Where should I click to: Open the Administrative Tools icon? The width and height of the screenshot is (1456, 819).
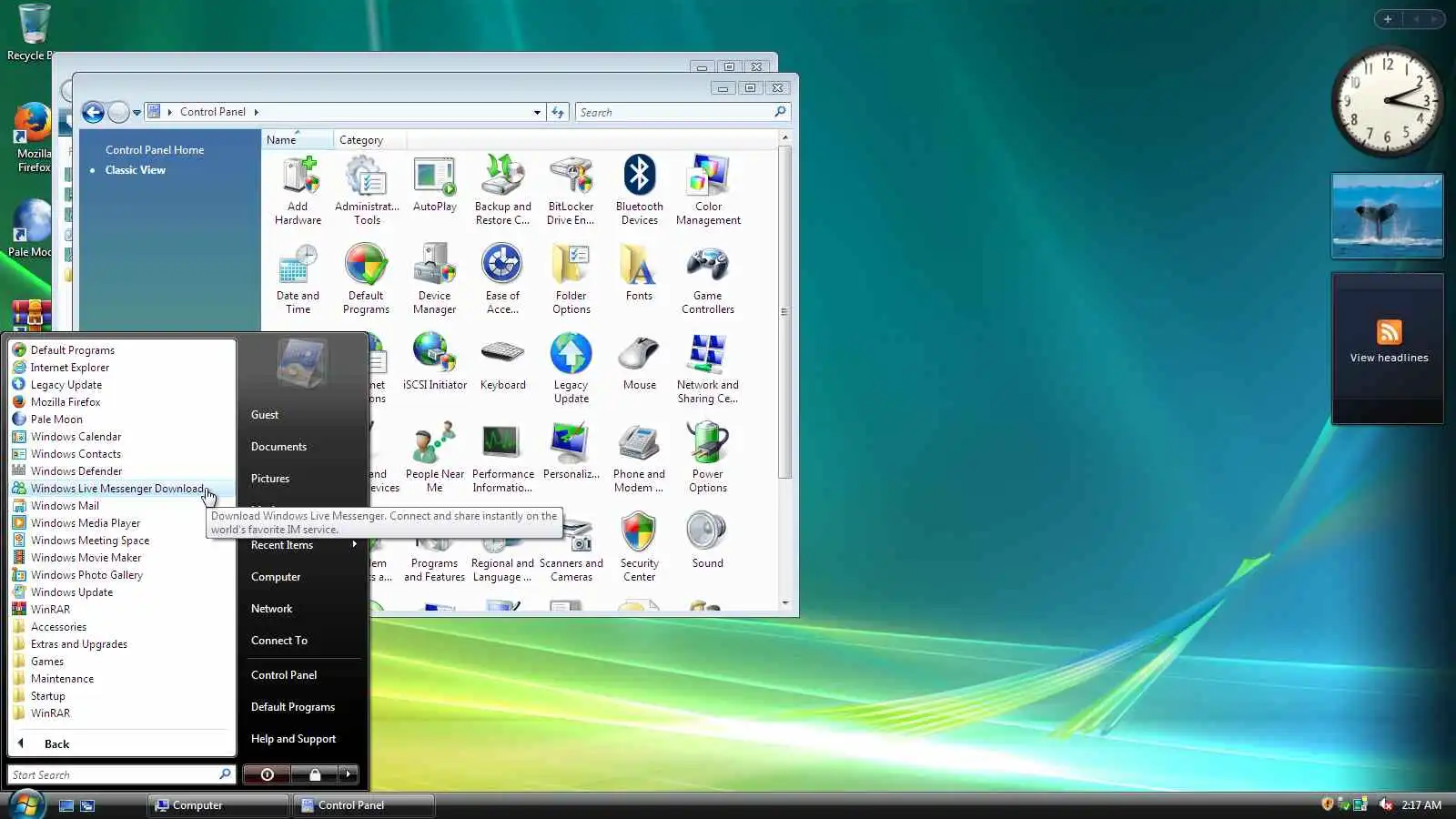[x=367, y=189]
